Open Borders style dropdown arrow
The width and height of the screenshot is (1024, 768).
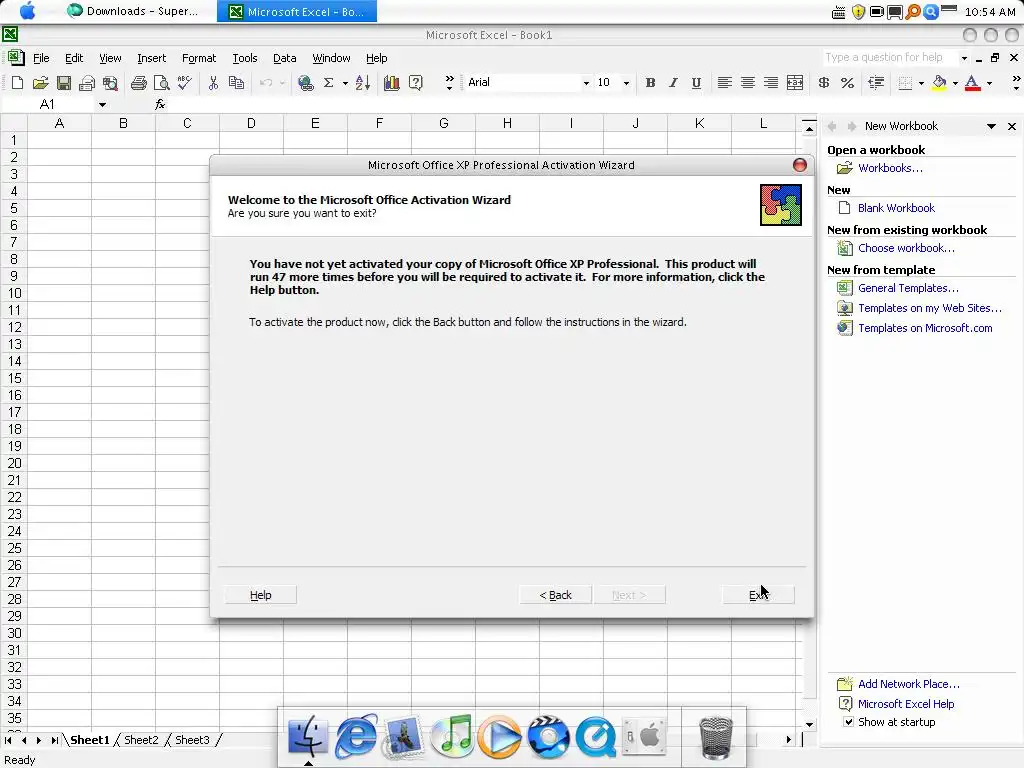click(x=921, y=83)
